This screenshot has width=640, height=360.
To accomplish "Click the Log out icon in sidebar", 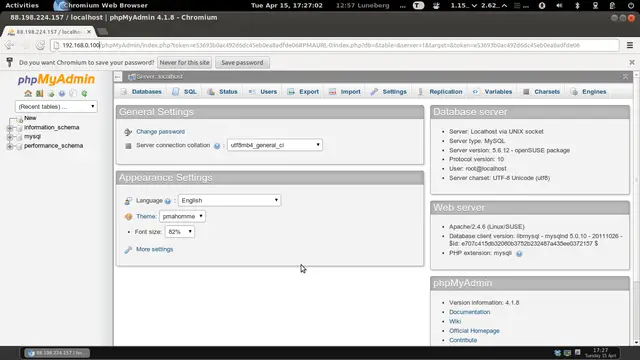I will [x=40, y=93].
